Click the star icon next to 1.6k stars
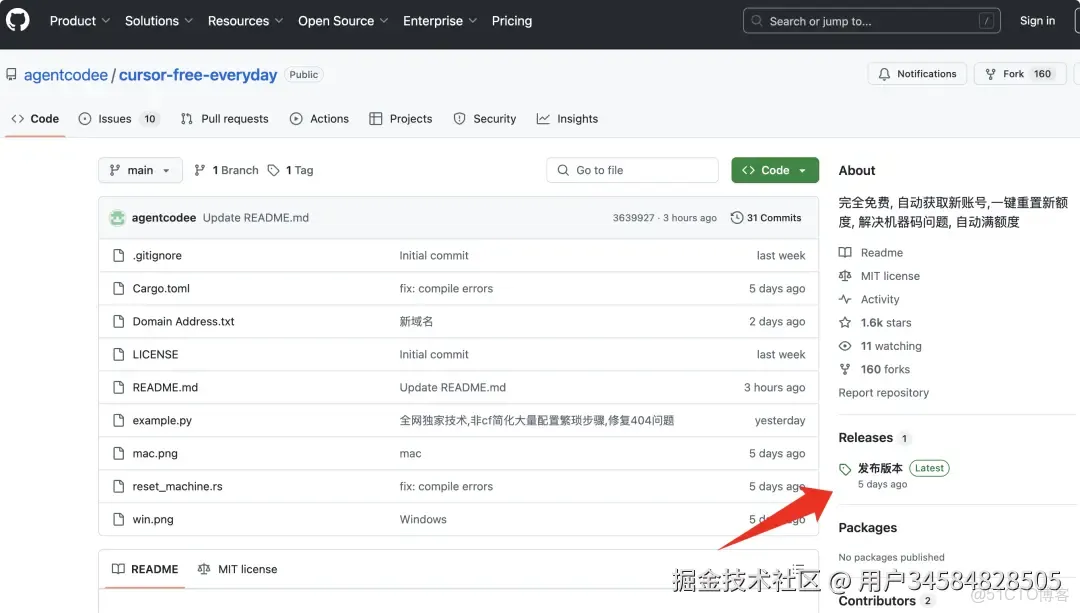Screen dimensions: 1080x613 point(847,322)
